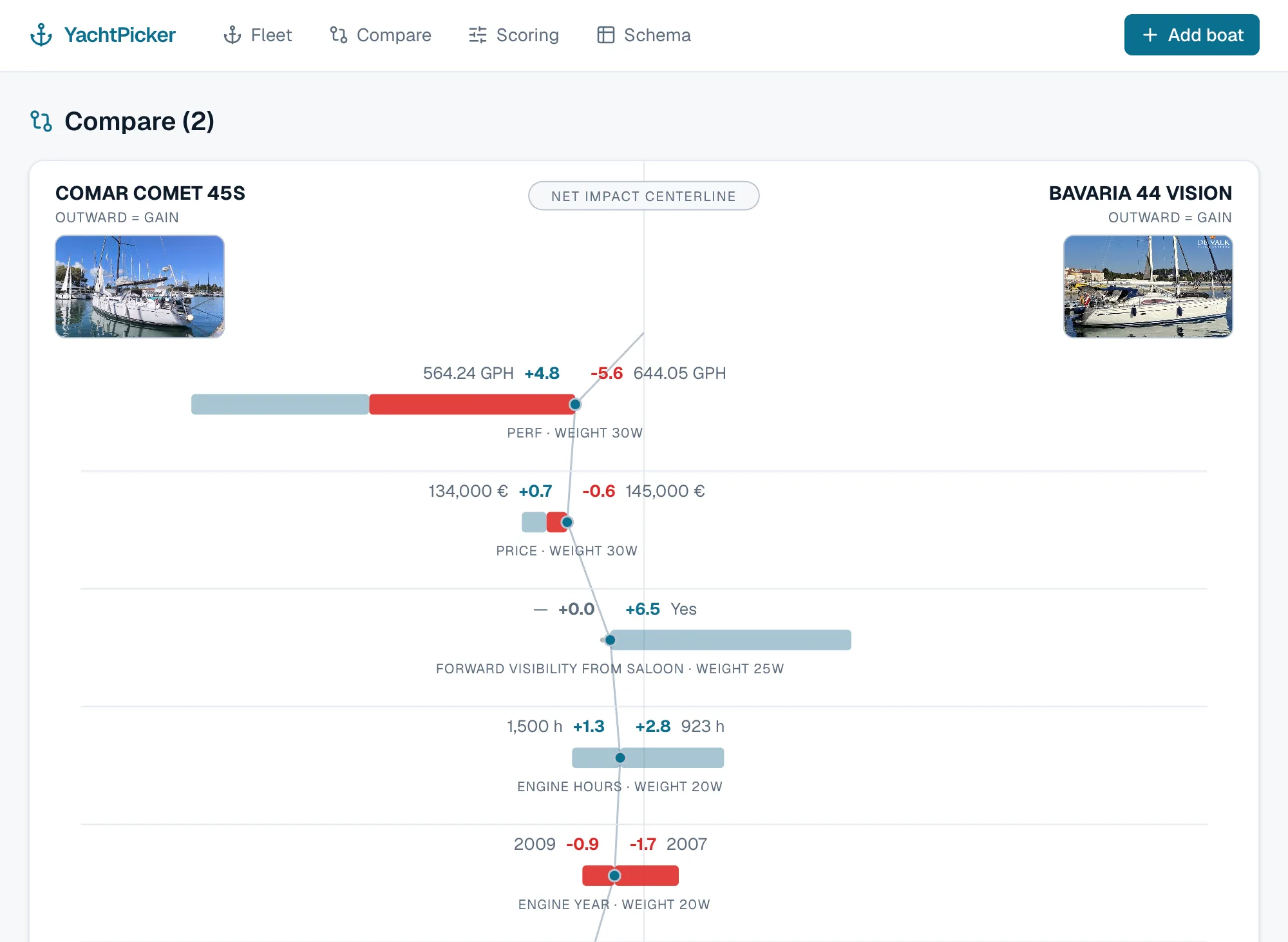Click the ENGINE HOURS · WEIGHT 20W label
Viewport: 1288px width, 942px height.
(x=620, y=787)
